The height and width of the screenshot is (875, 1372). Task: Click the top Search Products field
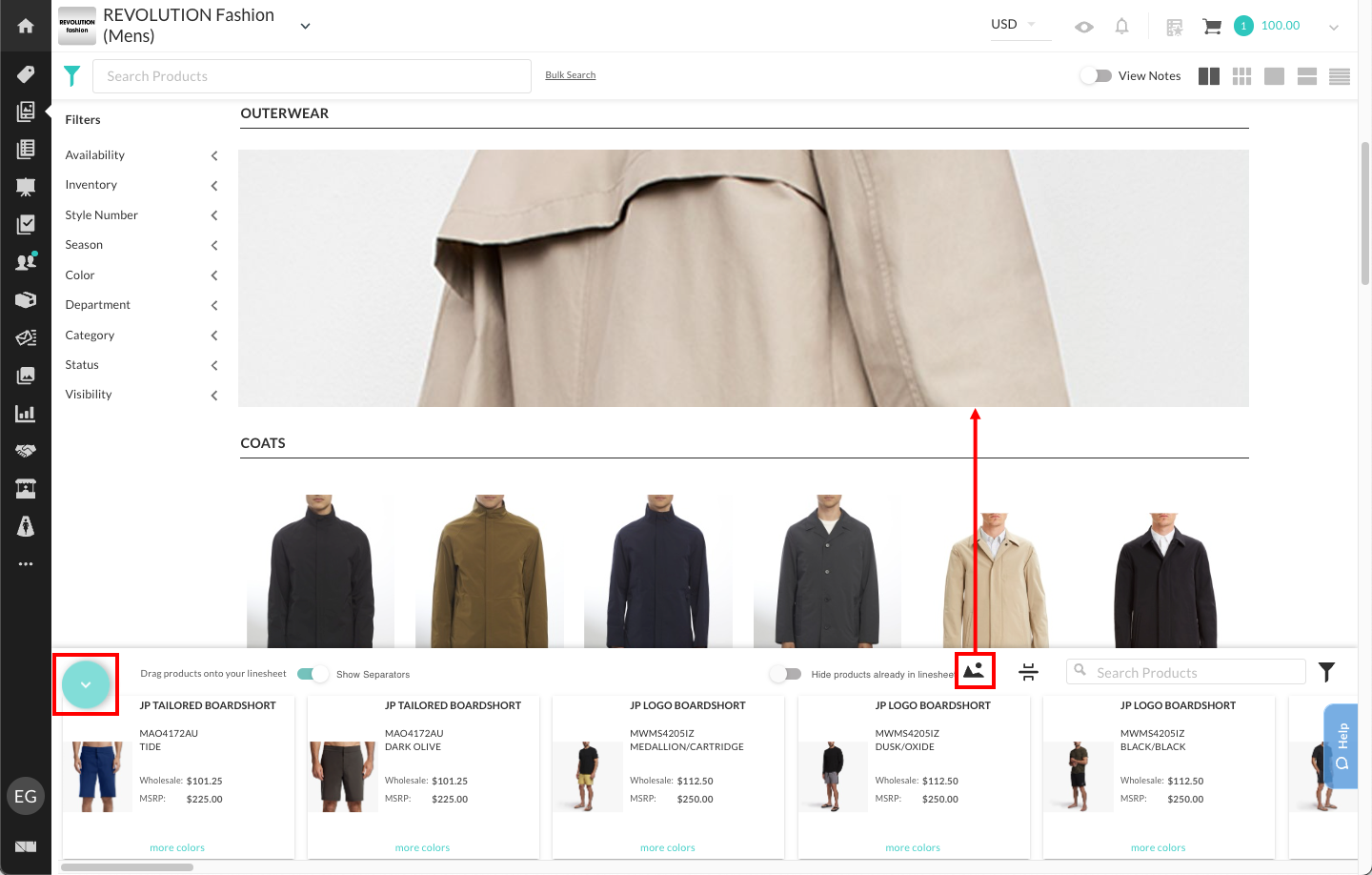click(x=312, y=76)
